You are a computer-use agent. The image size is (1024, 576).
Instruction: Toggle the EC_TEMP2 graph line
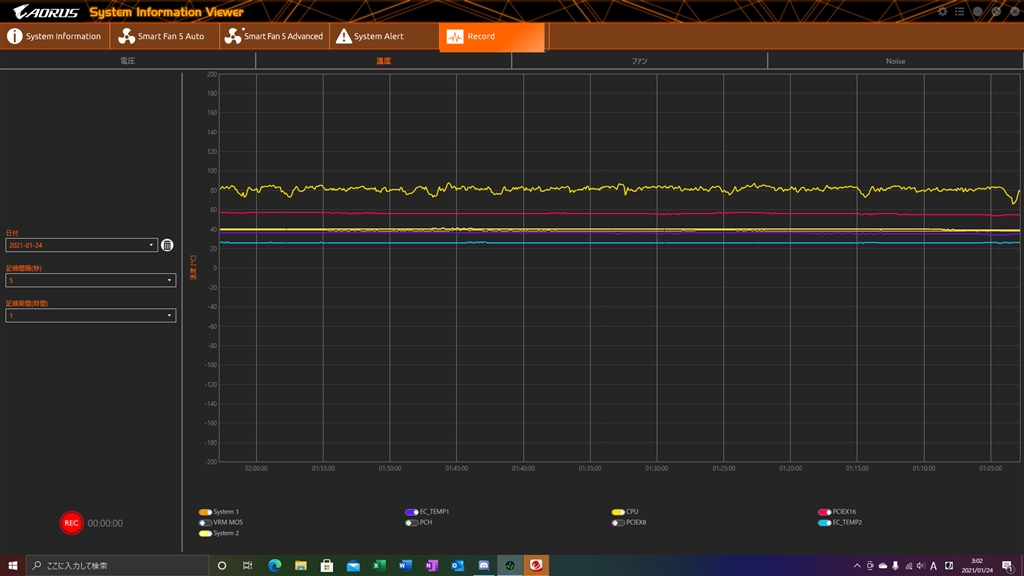pos(824,522)
